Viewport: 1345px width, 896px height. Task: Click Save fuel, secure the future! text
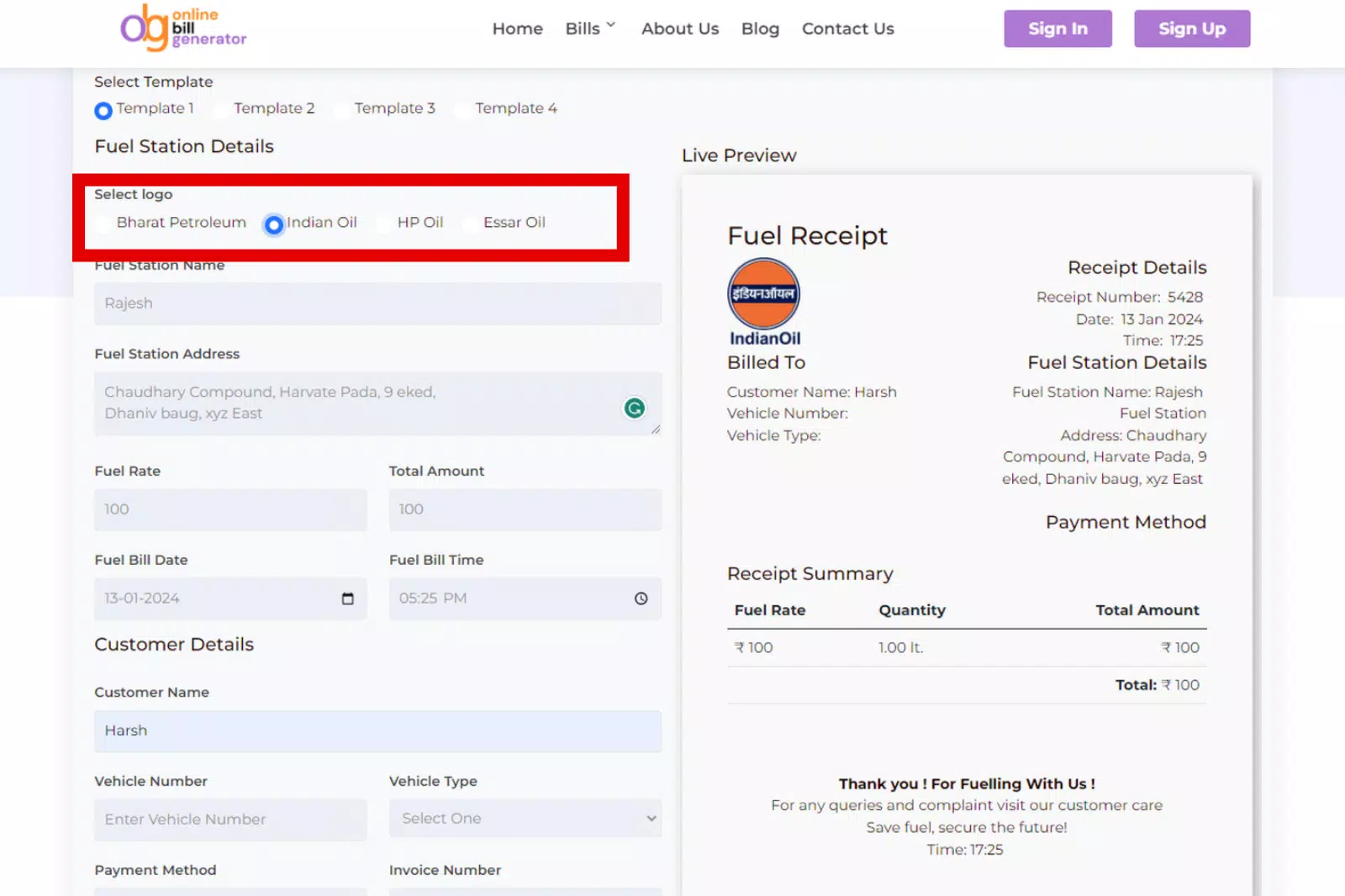[967, 827]
